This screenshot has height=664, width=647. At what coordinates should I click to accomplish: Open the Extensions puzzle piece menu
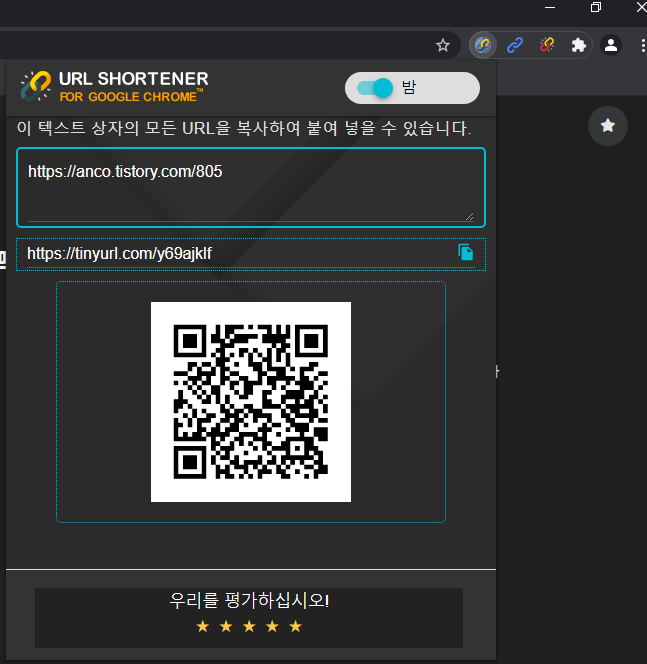pyautogui.click(x=578, y=45)
